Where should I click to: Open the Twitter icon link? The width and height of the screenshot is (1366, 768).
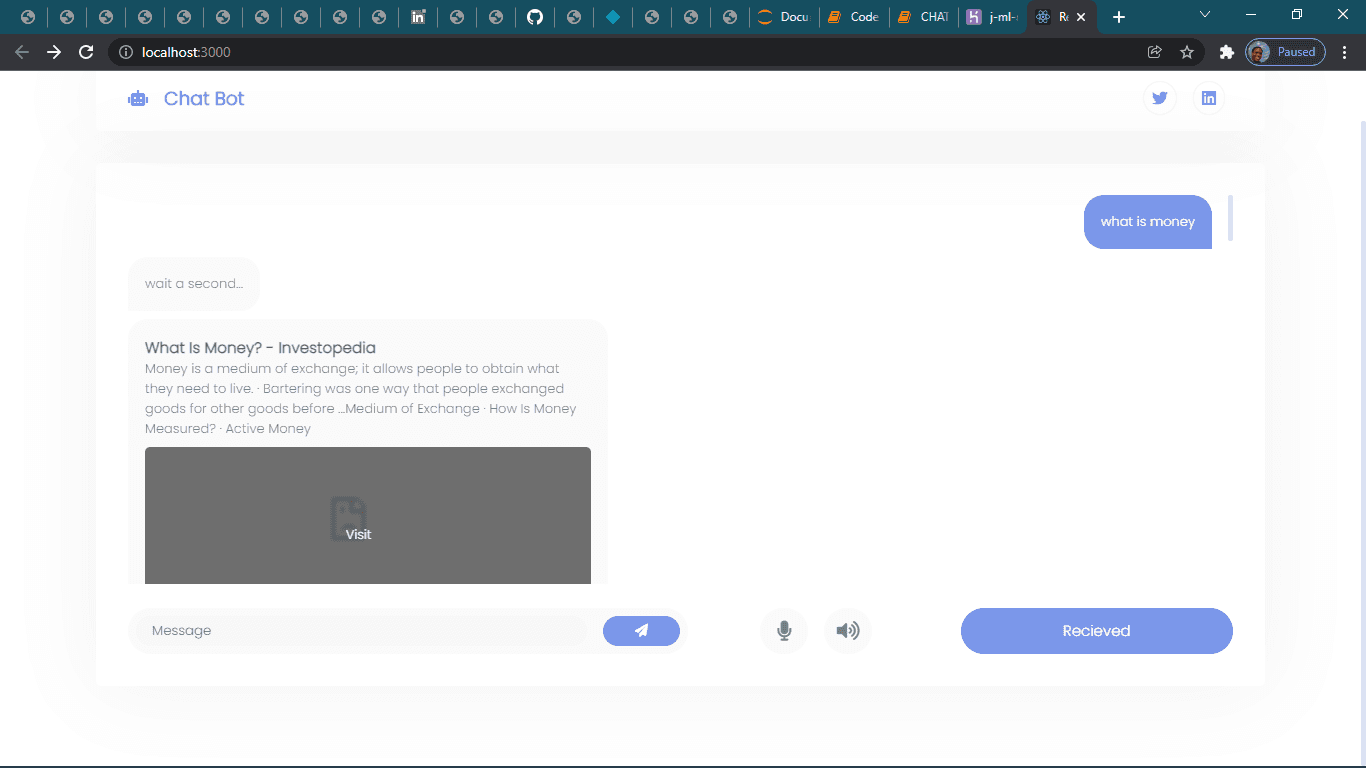[x=1160, y=98]
